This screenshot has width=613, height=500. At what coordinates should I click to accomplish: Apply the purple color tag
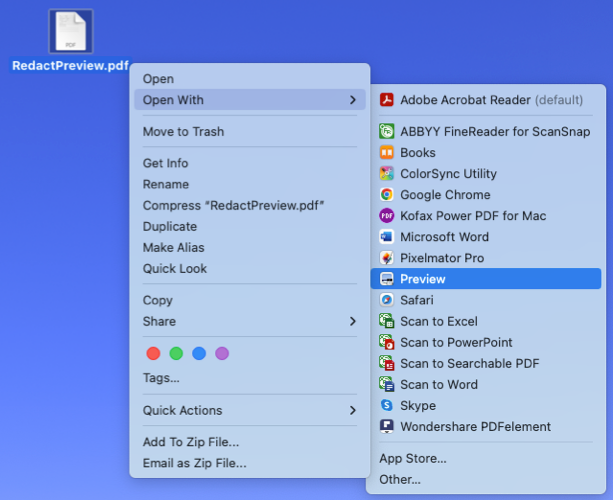[x=222, y=353]
